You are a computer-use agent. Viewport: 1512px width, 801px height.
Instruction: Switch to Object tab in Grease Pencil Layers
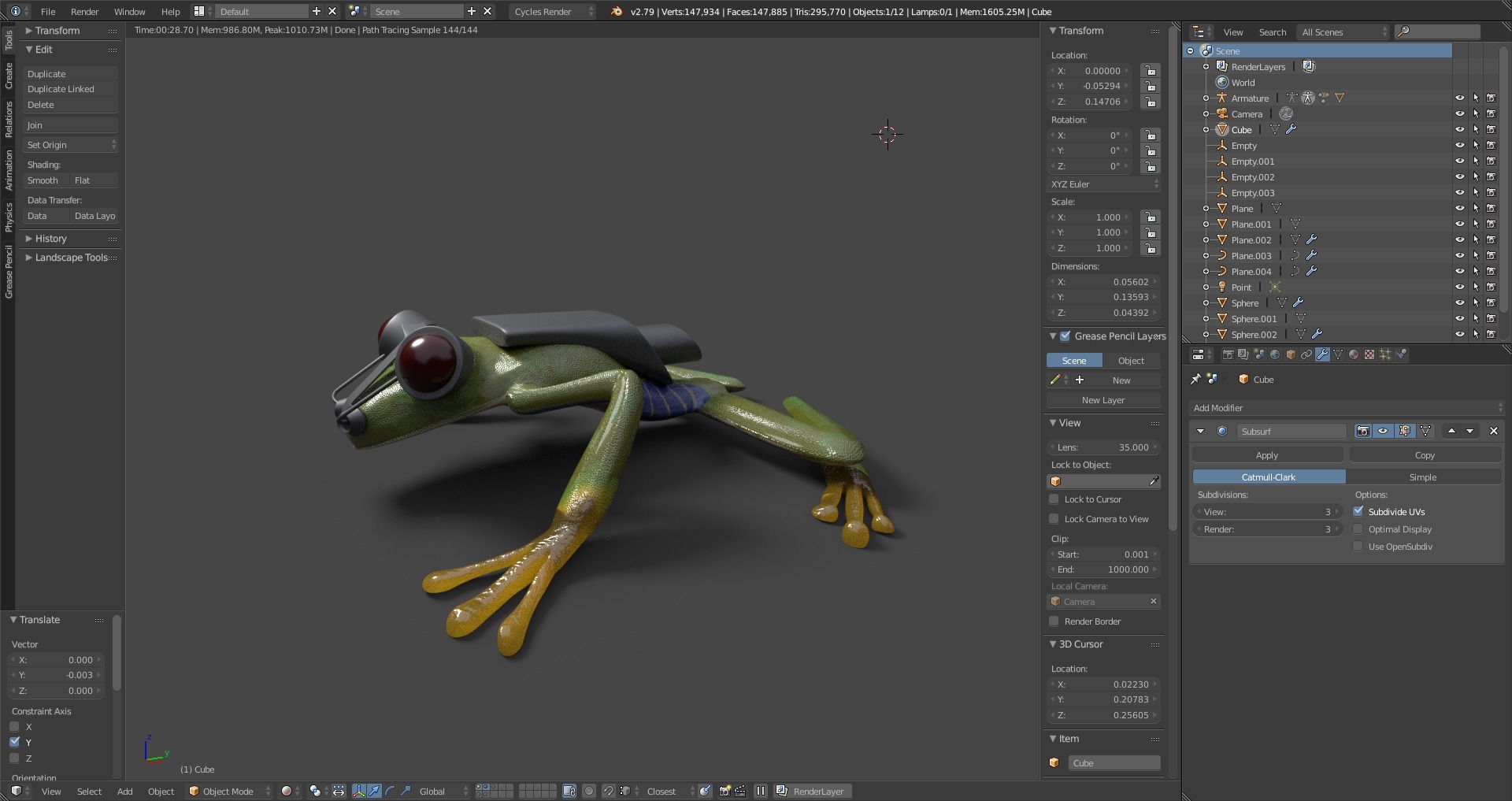pos(1132,361)
